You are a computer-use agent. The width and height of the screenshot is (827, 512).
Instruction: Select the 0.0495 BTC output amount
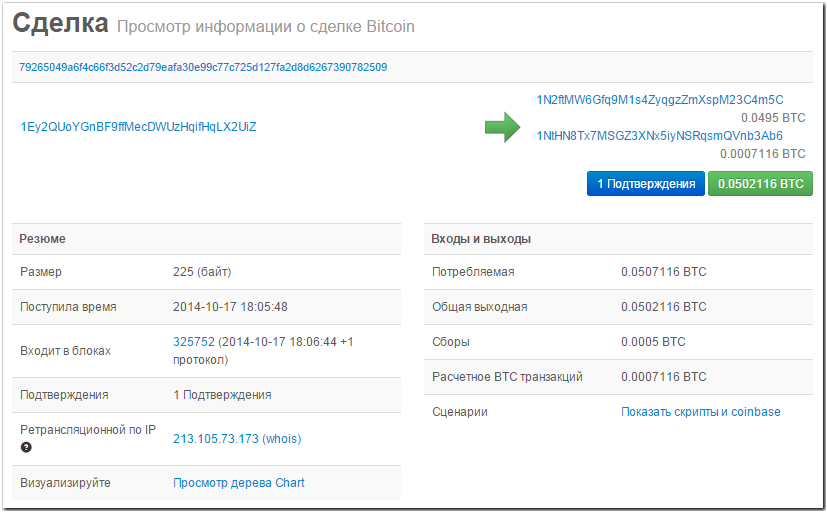[773, 118]
